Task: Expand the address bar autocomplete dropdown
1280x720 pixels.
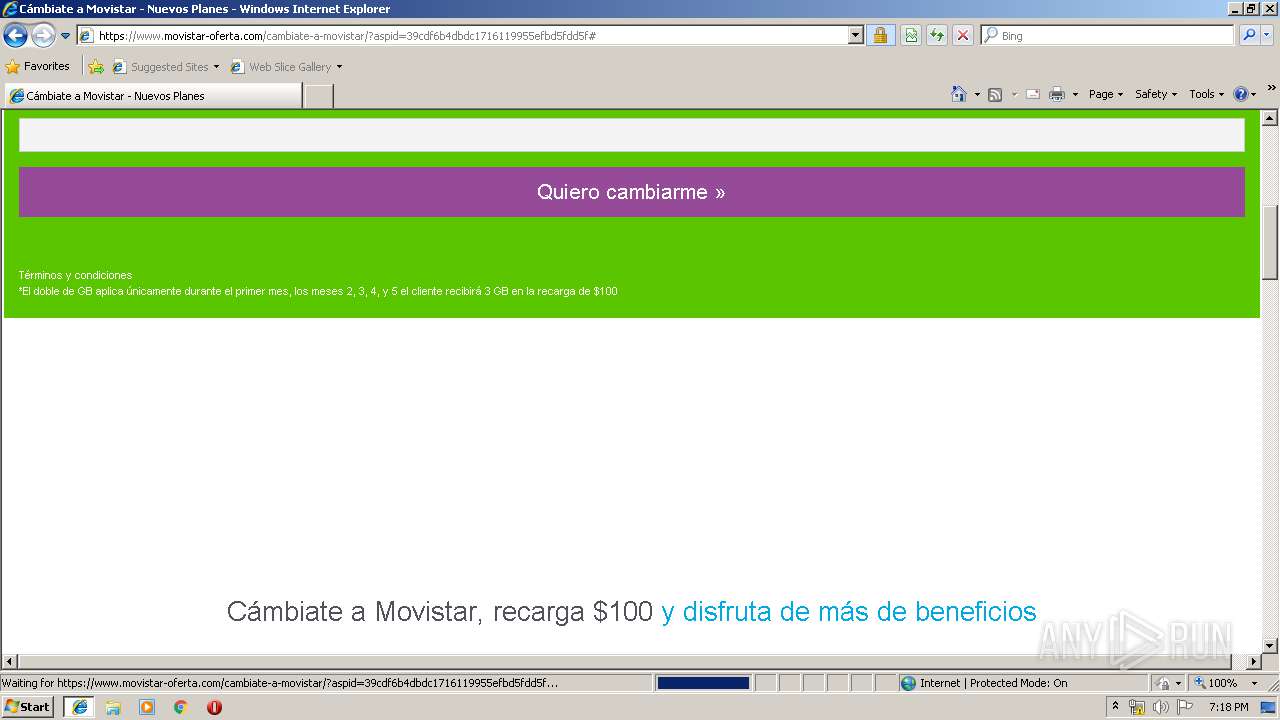Action: tap(855, 35)
